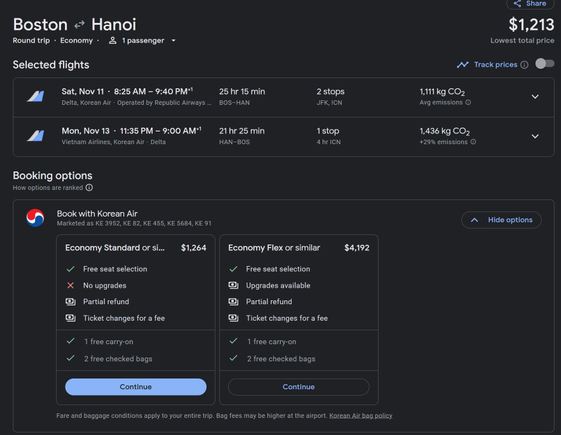Image resolution: width=561 pixels, height=435 pixels.
Task: Click the Economy Flex or similar card title
Action: pos(274,248)
